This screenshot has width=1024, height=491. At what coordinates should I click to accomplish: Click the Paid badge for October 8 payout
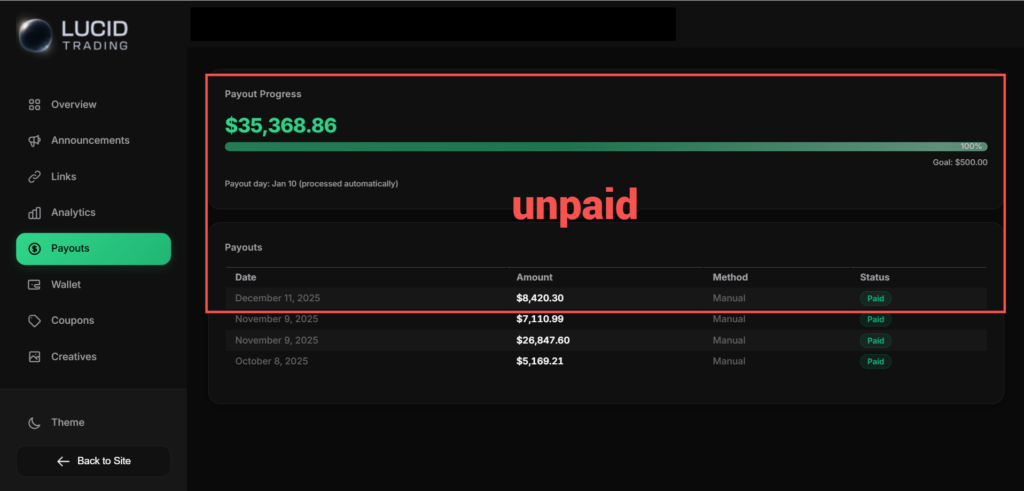[x=875, y=362]
